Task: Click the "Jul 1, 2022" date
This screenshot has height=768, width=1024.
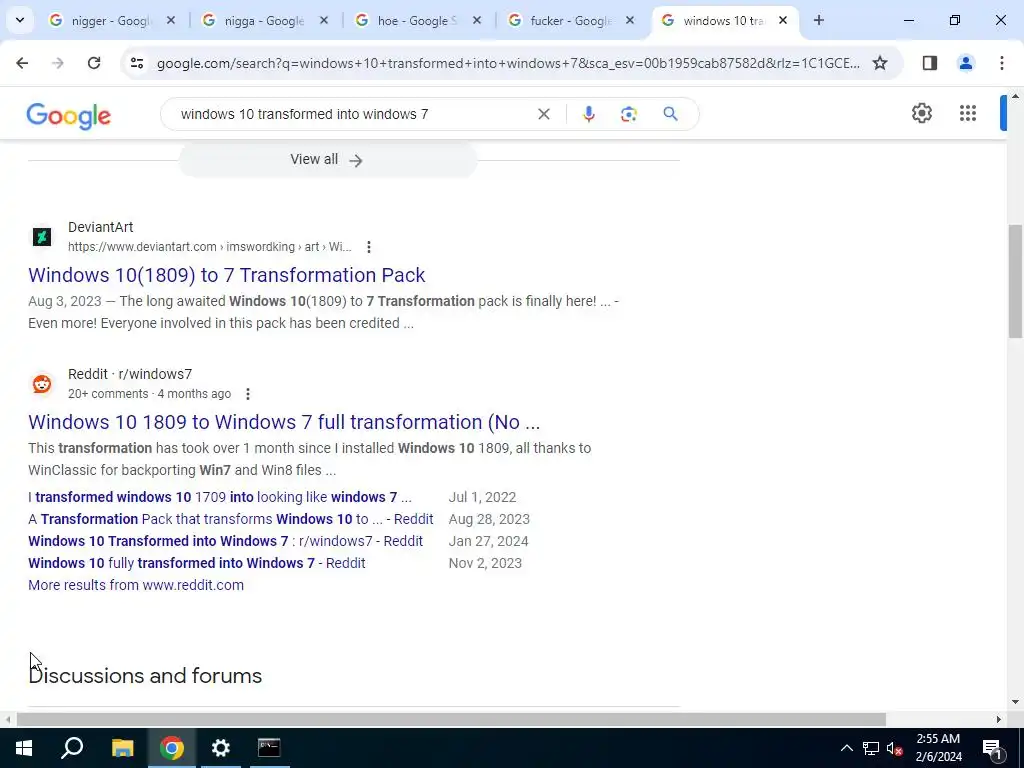Action: click(x=482, y=497)
